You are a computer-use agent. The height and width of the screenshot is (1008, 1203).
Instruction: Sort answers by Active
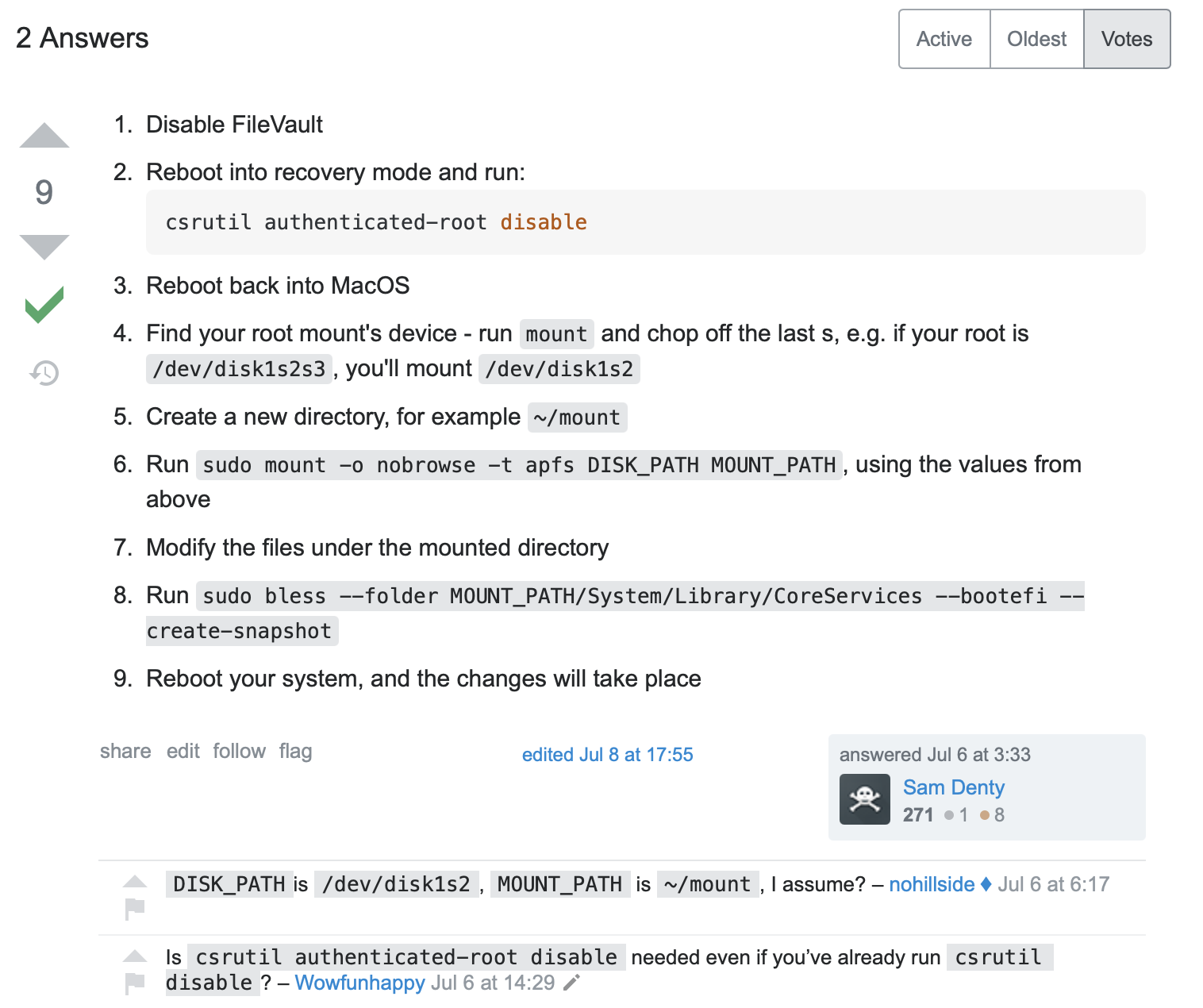point(944,39)
